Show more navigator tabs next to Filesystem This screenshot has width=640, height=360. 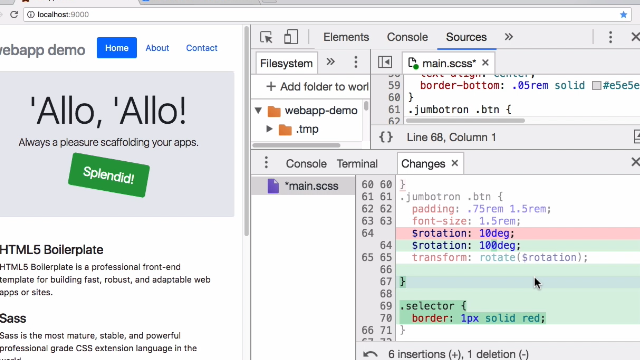coord(330,62)
